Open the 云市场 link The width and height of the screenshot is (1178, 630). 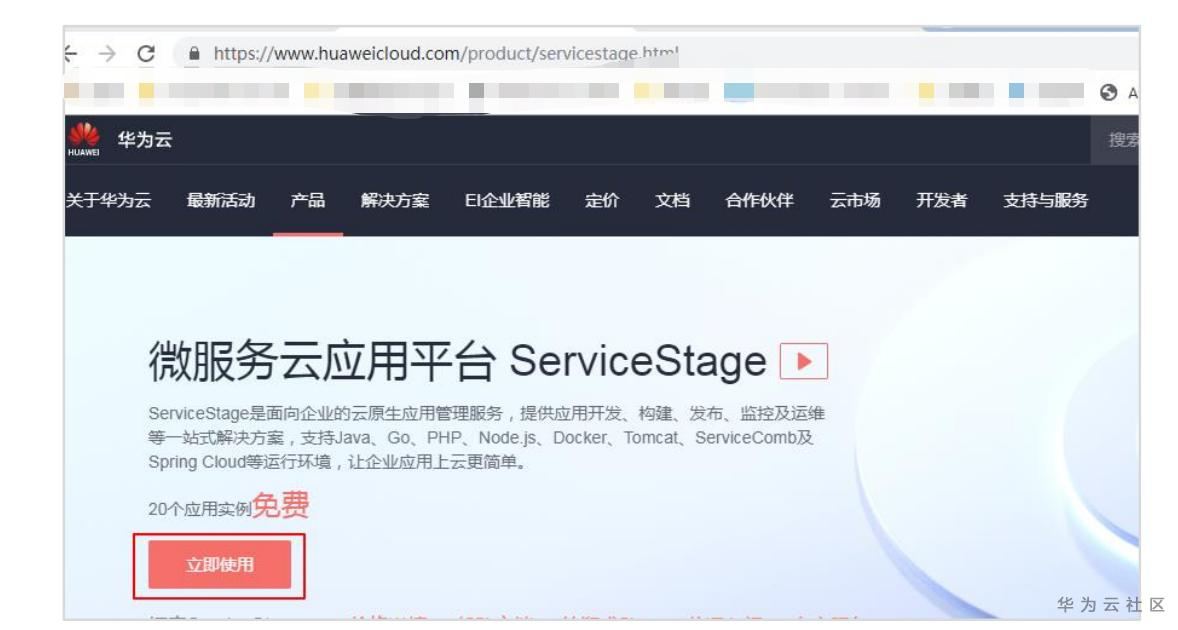(x=855, y=200)
